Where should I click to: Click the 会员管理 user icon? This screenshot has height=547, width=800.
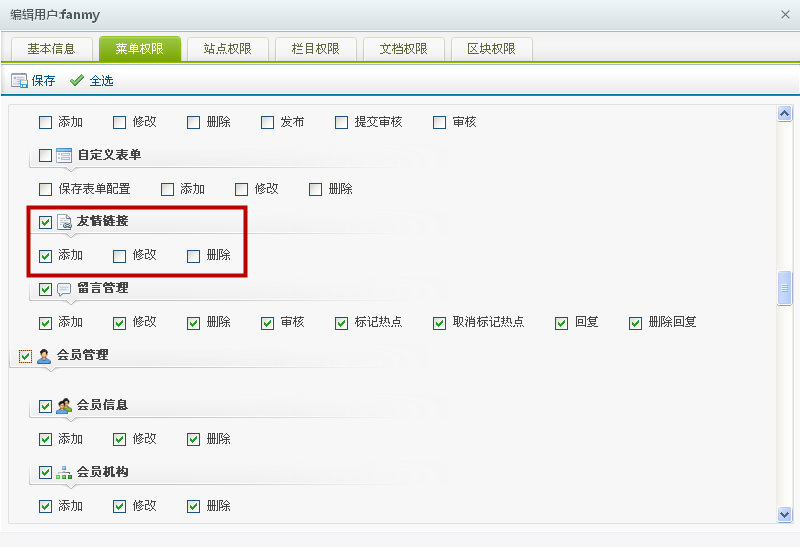click(44, 355)
